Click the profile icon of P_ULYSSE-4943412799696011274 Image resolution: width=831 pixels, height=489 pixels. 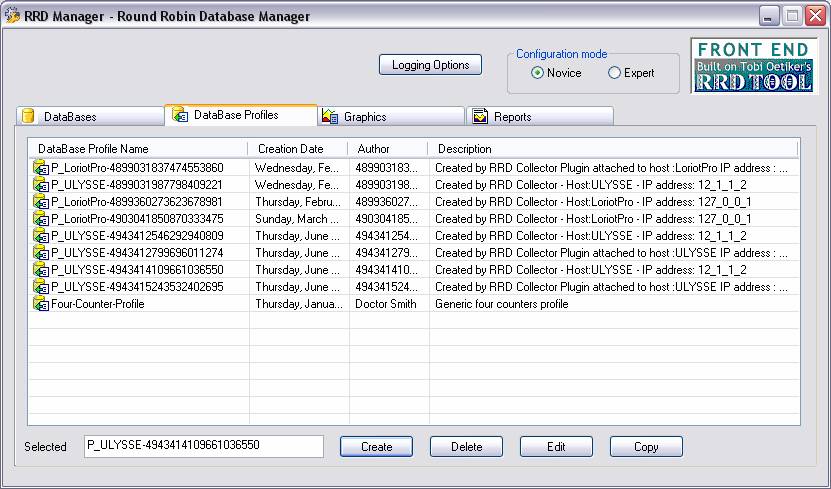41,253
